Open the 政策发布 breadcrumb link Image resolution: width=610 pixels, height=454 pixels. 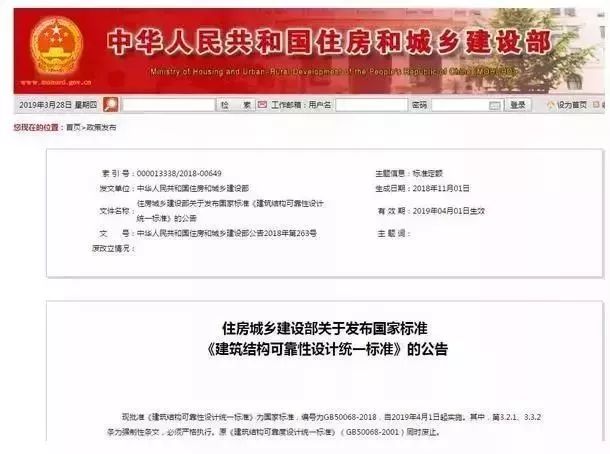101,127
